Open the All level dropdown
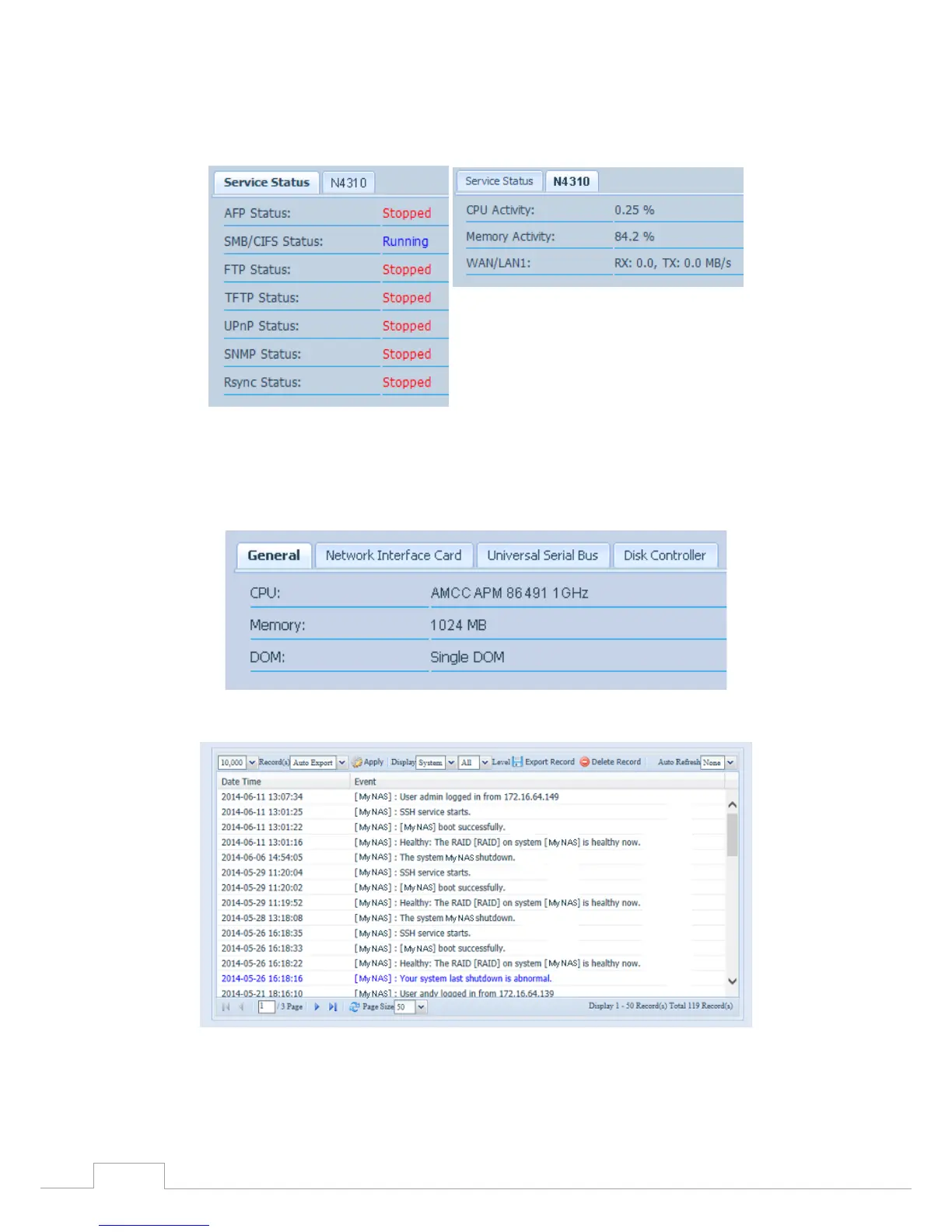Viewport: 952px width, 1232px height. click(x=485, y=763)
